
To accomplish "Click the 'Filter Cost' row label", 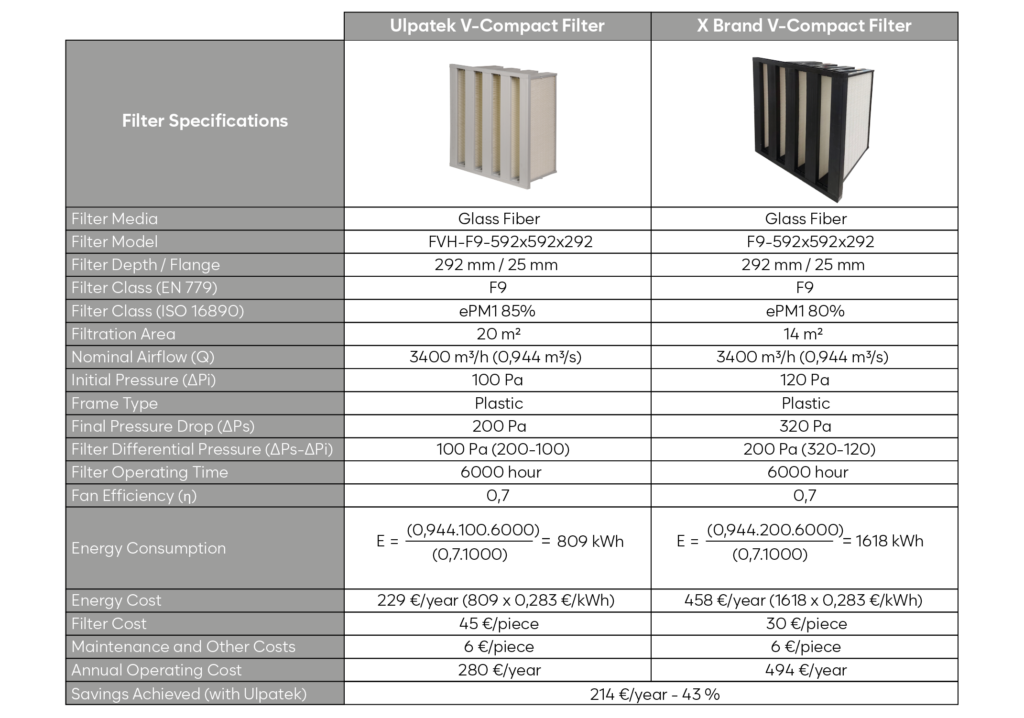I will click(108, 624).
